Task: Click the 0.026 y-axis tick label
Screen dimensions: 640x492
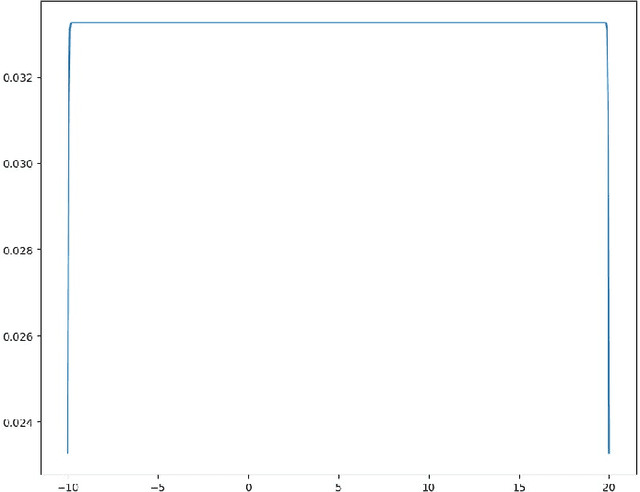Action: click(x=16, y=336)
